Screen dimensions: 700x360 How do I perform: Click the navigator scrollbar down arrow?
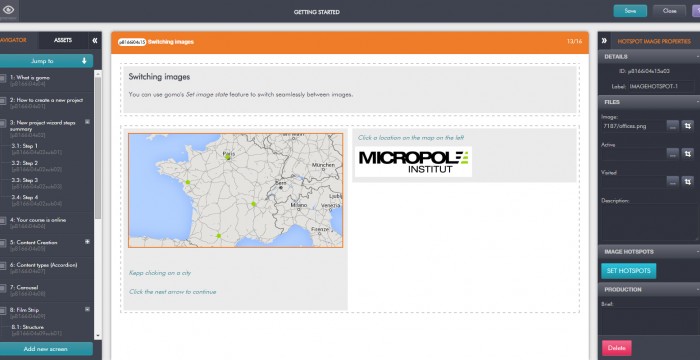(x=98, y=335)
